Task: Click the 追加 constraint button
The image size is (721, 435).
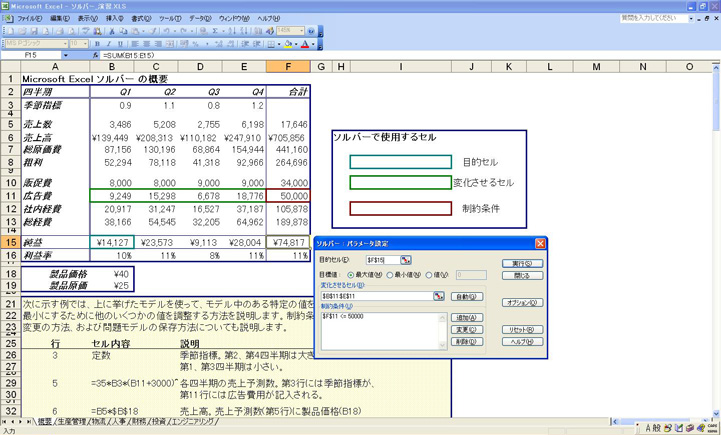Action: point(467,317)
